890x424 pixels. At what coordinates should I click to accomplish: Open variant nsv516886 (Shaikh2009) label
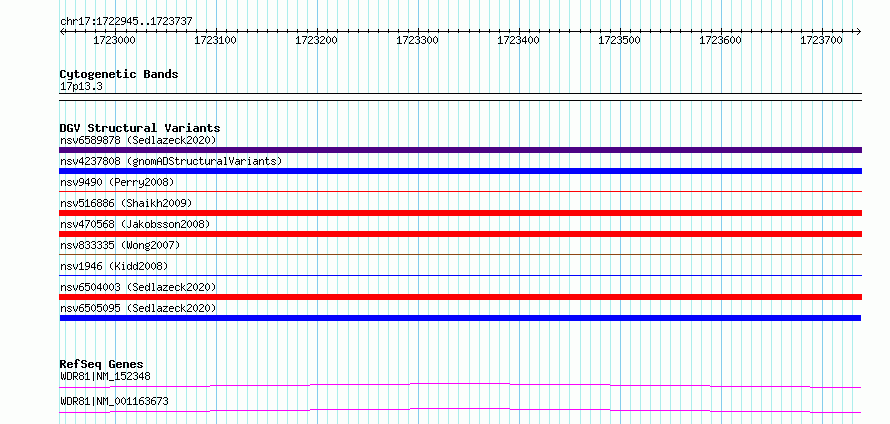[126, 203]
